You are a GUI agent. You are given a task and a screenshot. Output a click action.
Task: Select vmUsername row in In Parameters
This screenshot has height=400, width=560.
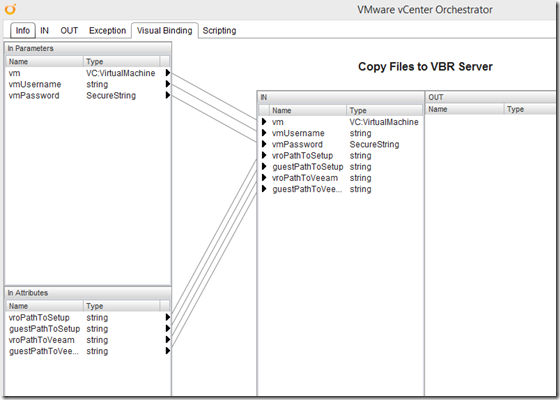(88, 84)
